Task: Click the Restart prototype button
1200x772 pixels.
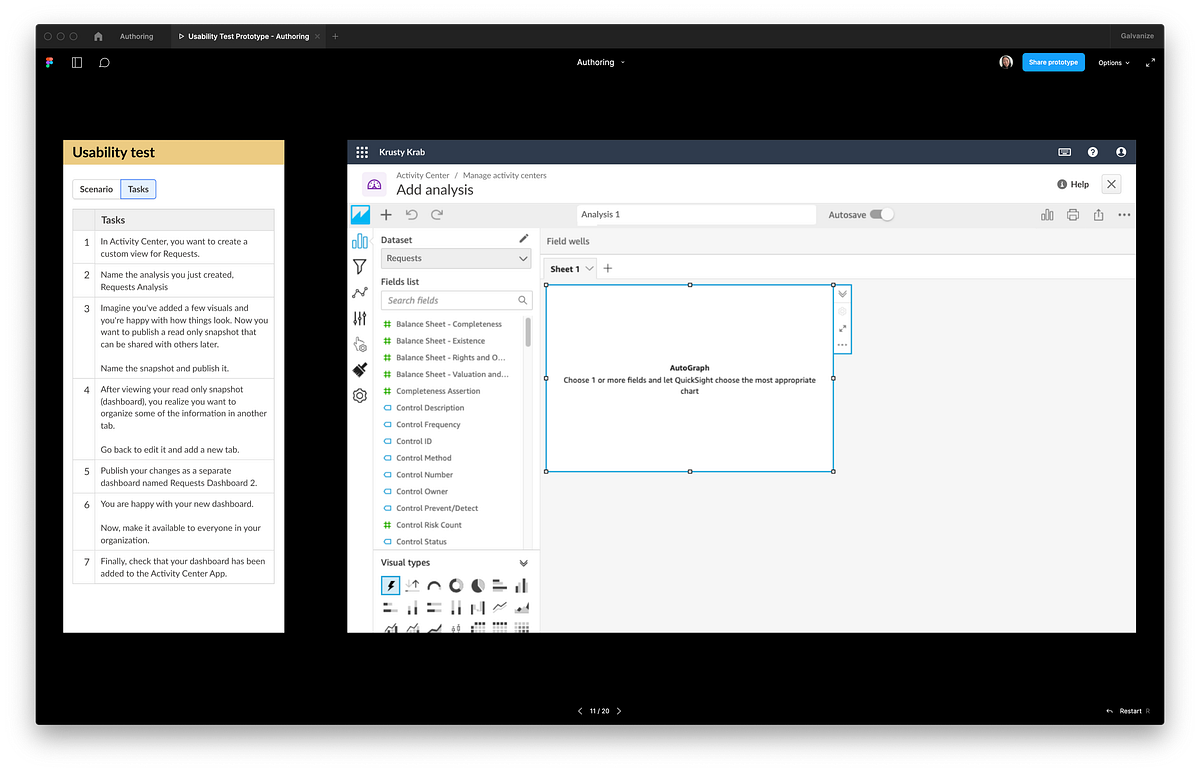Action: [1128, 711]
